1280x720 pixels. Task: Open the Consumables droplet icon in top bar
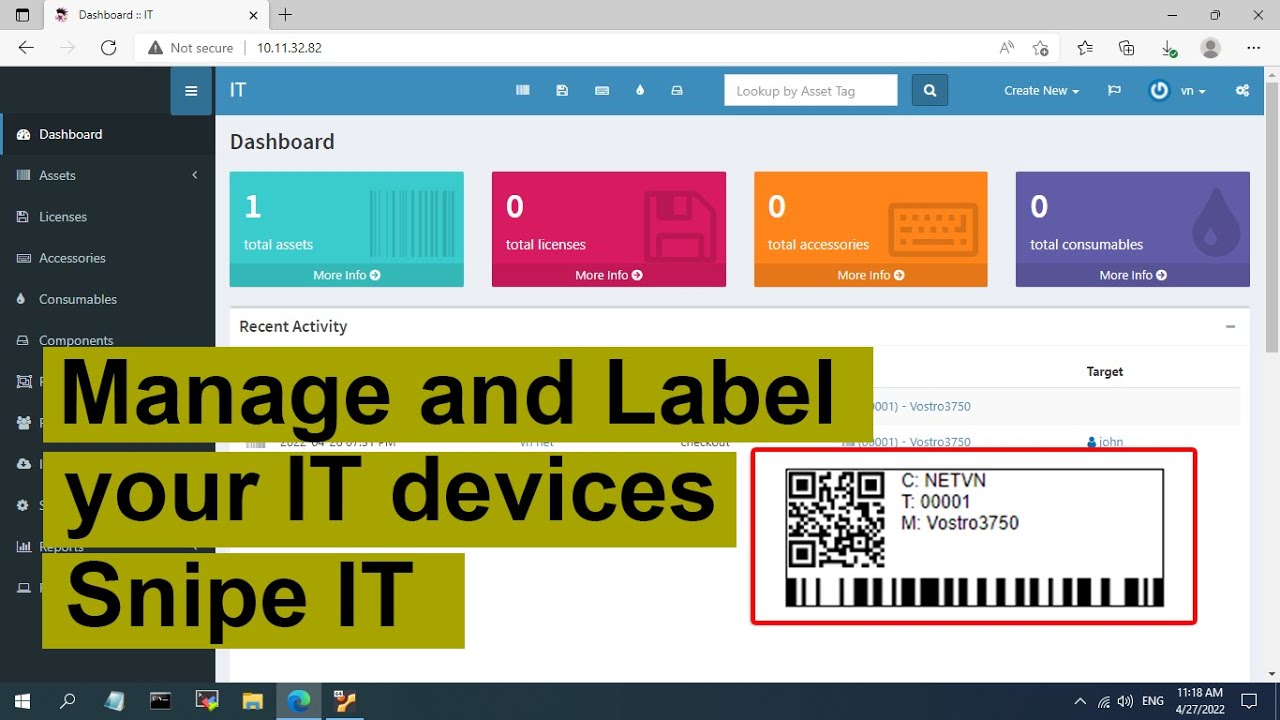(x=640, y=90)
